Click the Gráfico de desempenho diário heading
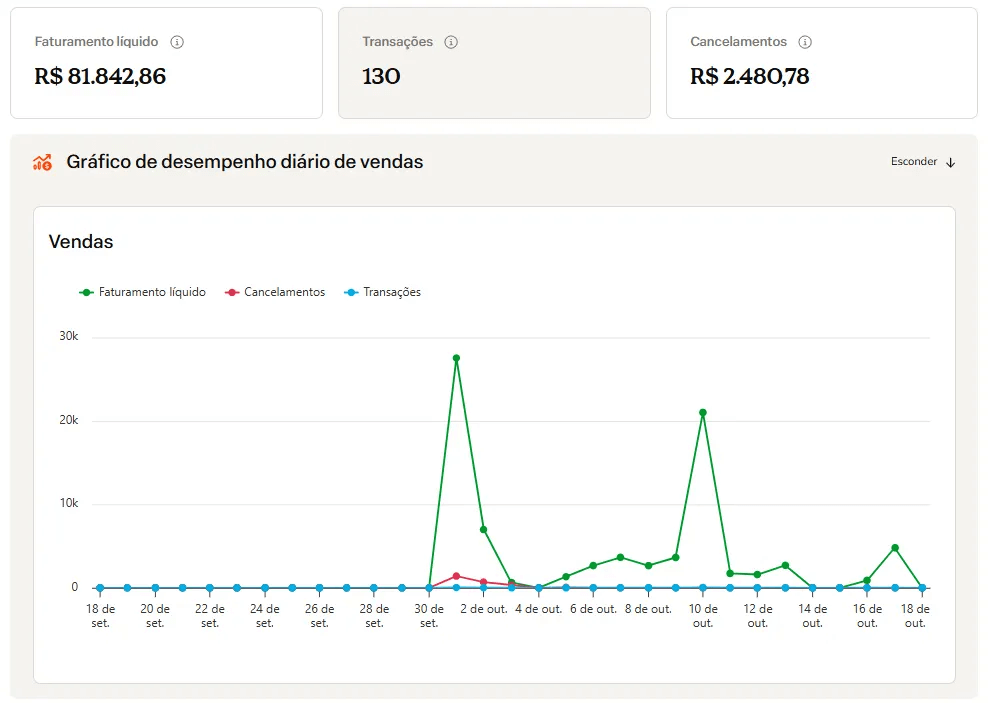990x703 pixels. click(245, 162)
